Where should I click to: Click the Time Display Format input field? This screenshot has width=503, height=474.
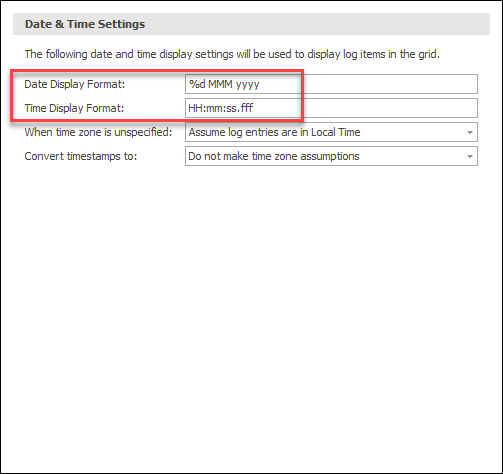(x=331, y=108)
